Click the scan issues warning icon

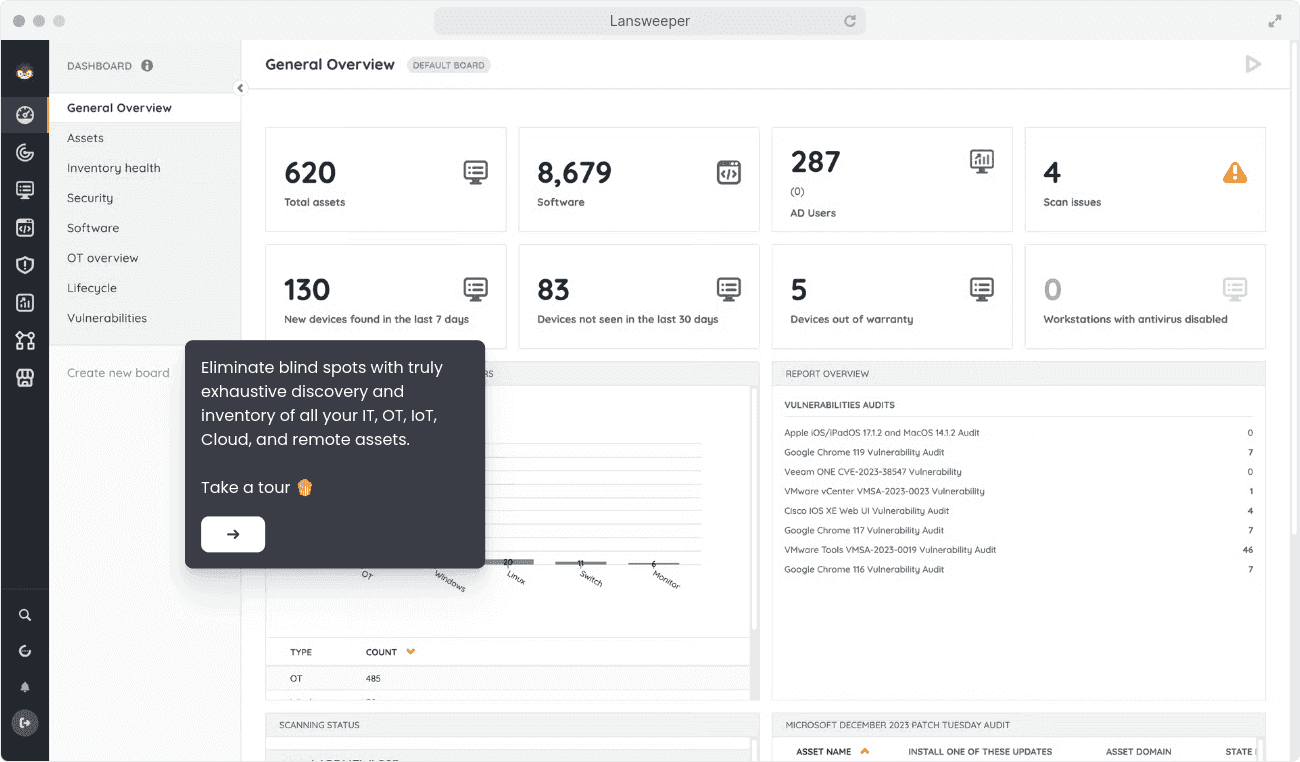coord(1235,172)
